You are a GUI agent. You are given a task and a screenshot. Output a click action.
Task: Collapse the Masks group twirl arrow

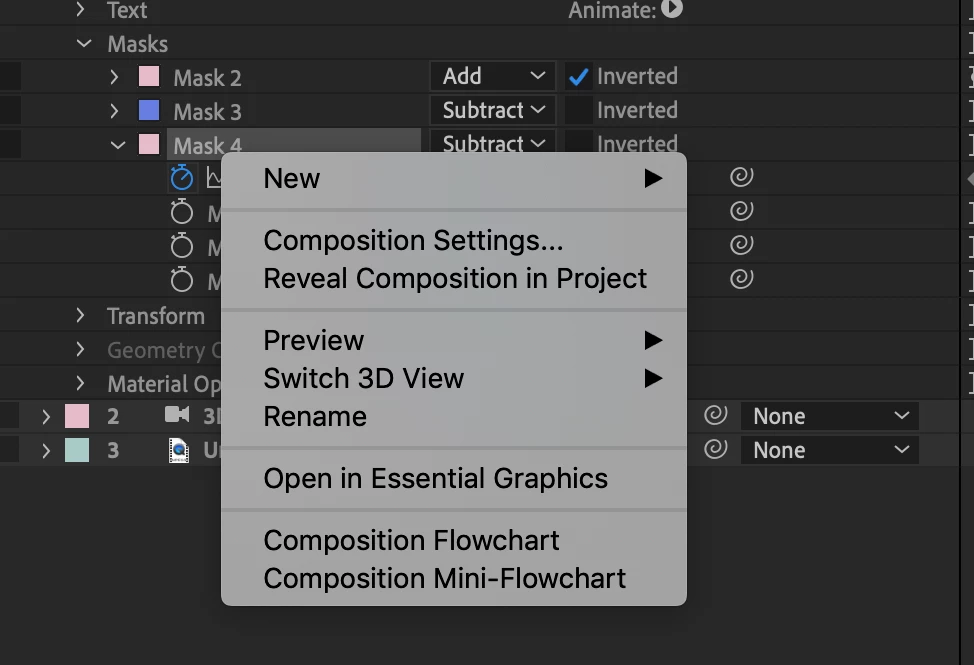[83, 44]
